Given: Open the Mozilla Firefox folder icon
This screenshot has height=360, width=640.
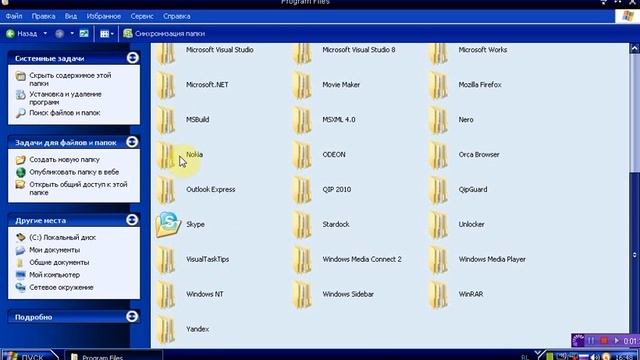Looking at the screenshot, I should [x=438, y=85].
